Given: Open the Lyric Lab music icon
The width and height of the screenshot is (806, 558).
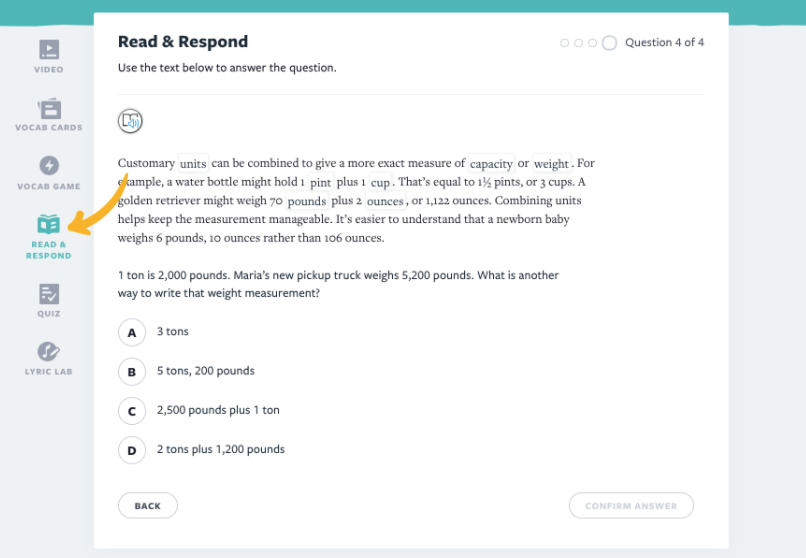Looking at the screenshot, I should click(49, 352).
